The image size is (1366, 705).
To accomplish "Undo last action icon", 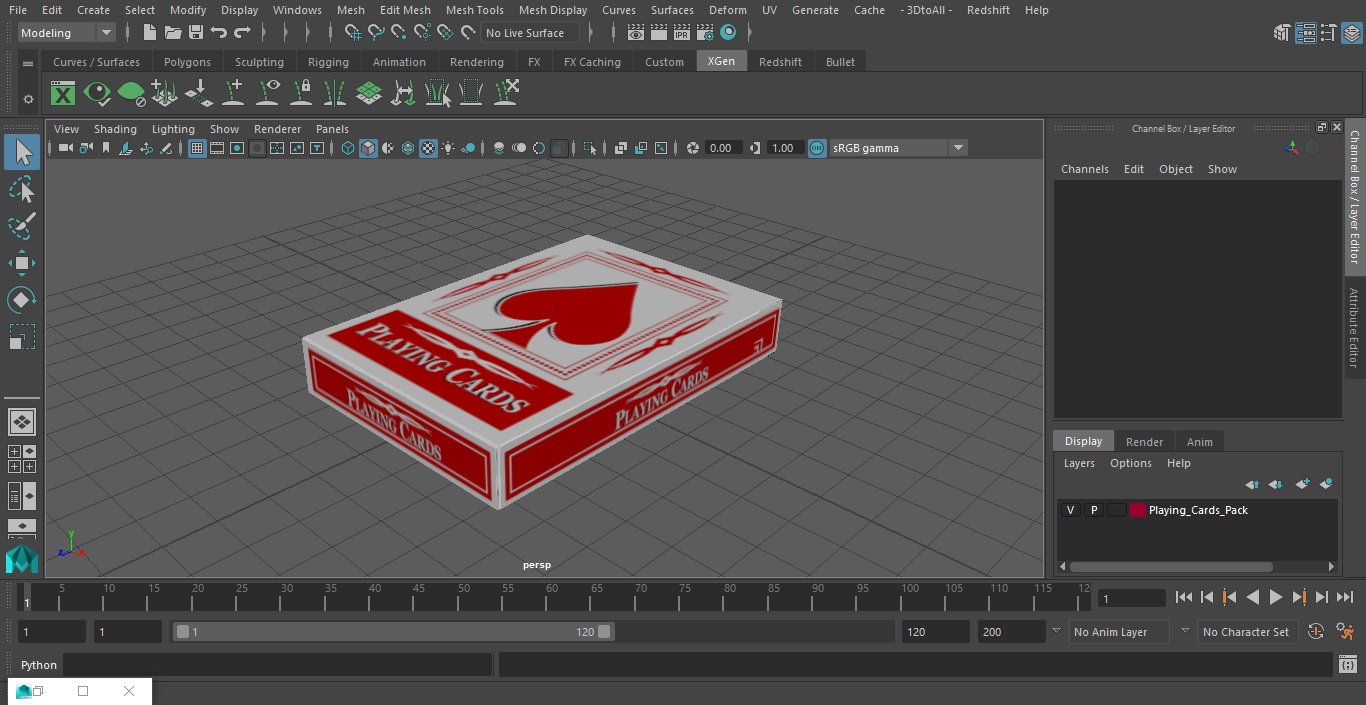I will point(219,33).
